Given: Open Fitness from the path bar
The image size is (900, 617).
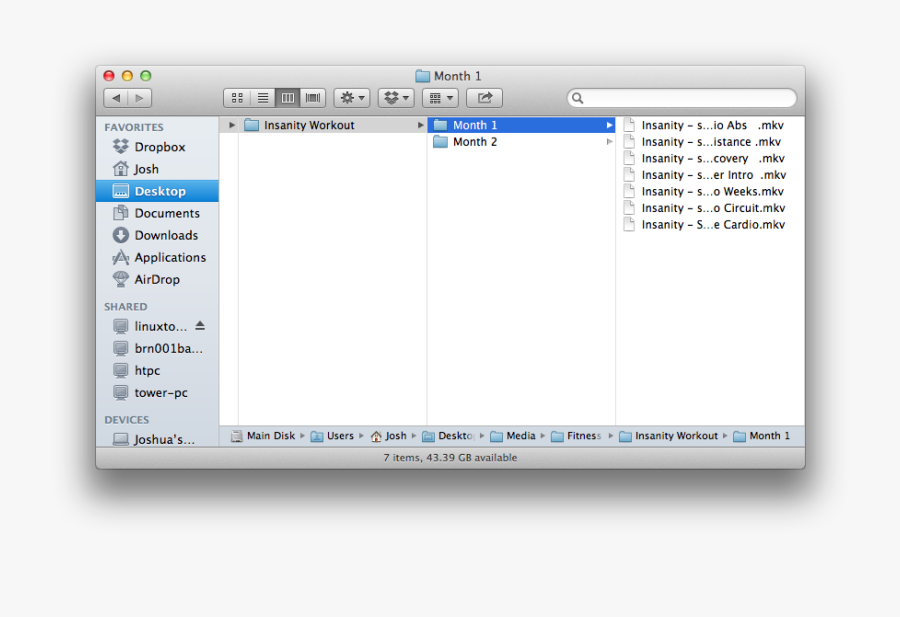Looking at the screenshot, I should tap(578, 436).
